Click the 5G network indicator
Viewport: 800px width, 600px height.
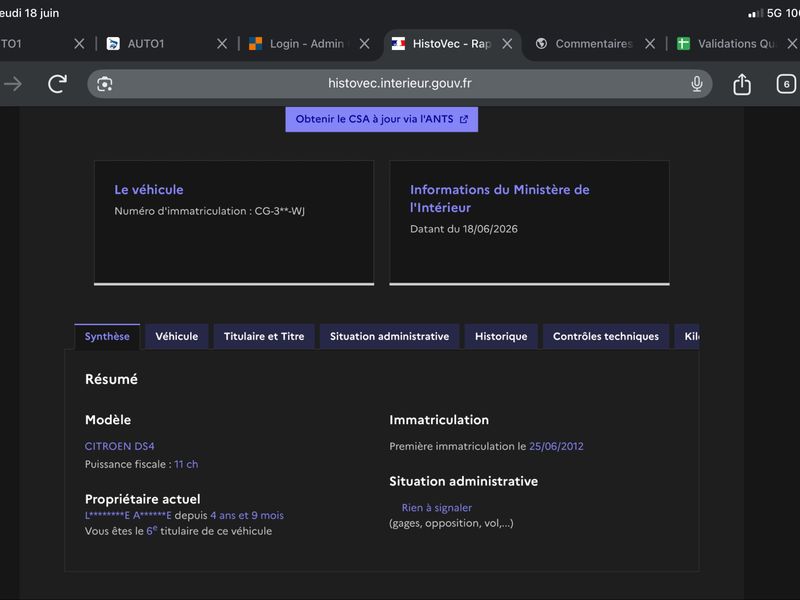click(774, 13)
